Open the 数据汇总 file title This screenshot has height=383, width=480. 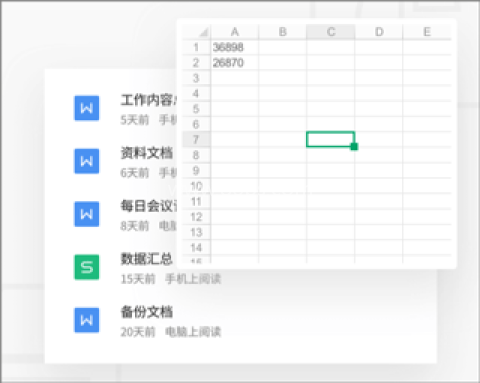(147, 259)
